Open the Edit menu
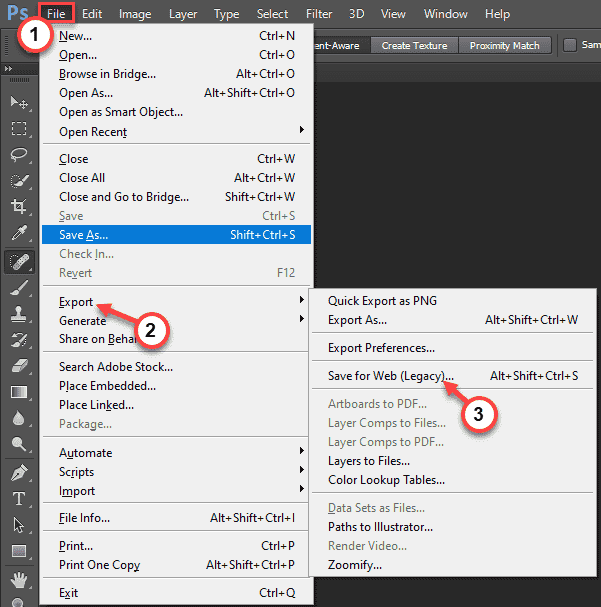This screenshot has width=601, height=607. tap(92, 14)
